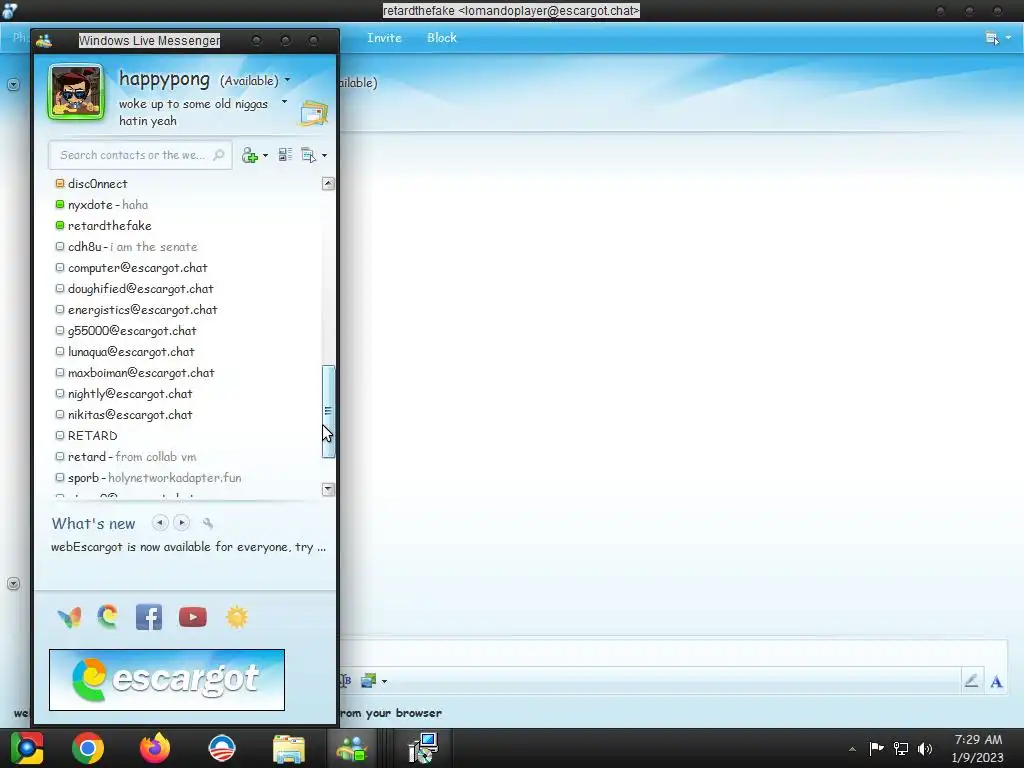Open the Available status dropdown
Image resolution: width=1024 pixels, height=768 pixels.
[255, 80]
